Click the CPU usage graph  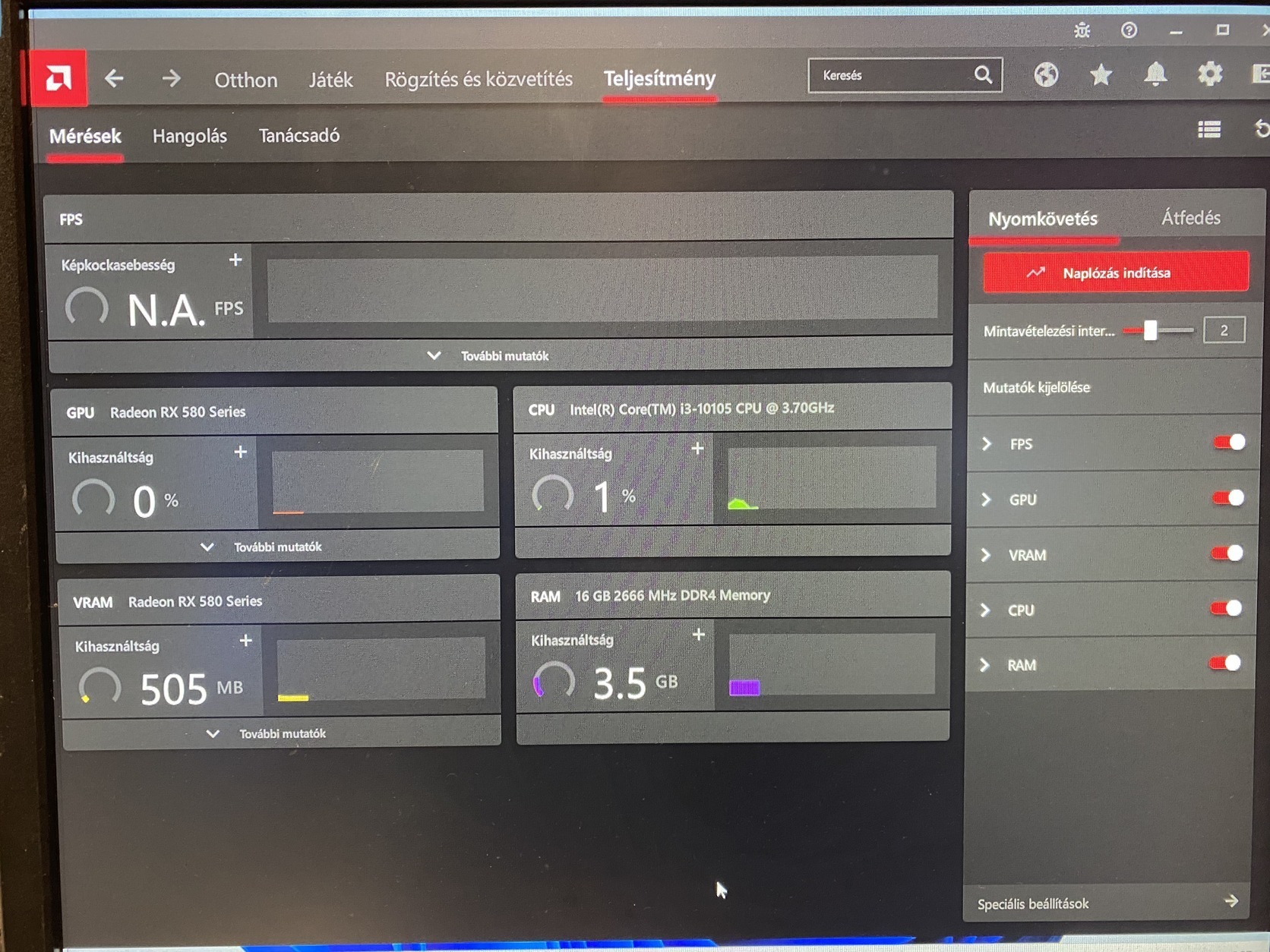point(832,477)
